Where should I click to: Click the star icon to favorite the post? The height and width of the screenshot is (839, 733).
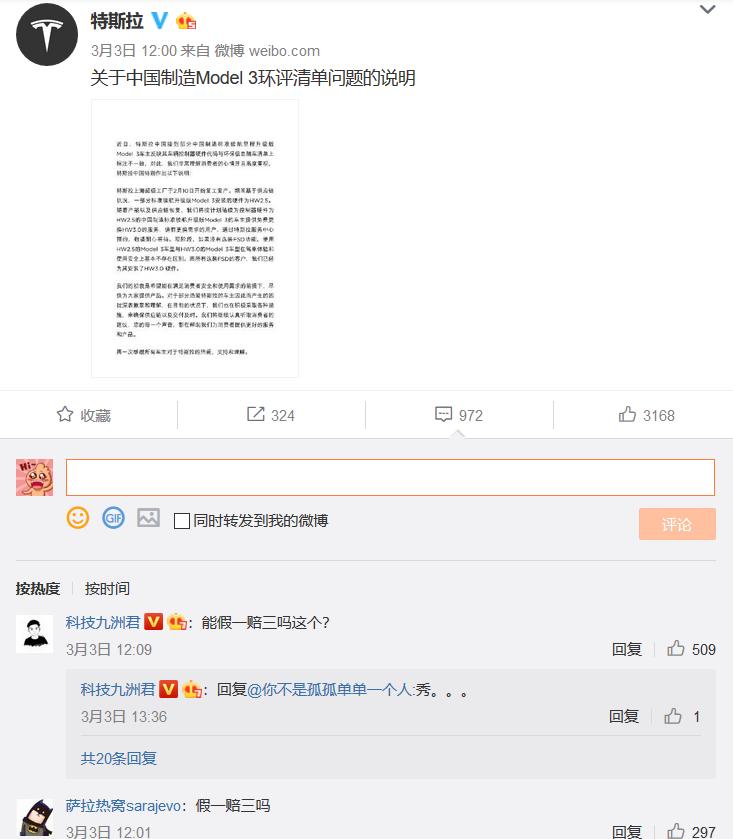click(65, 414)
